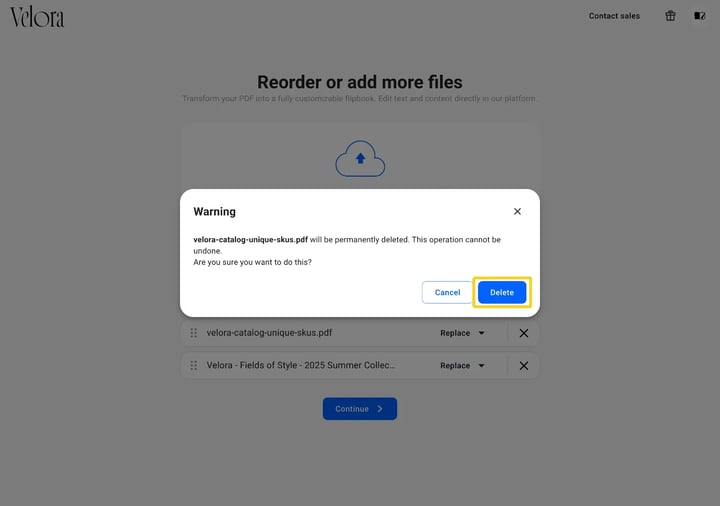Open Replace dropdown for velora-catalog-unique-skus.pdf
The image size is (720, 506).
click(462, 333)
